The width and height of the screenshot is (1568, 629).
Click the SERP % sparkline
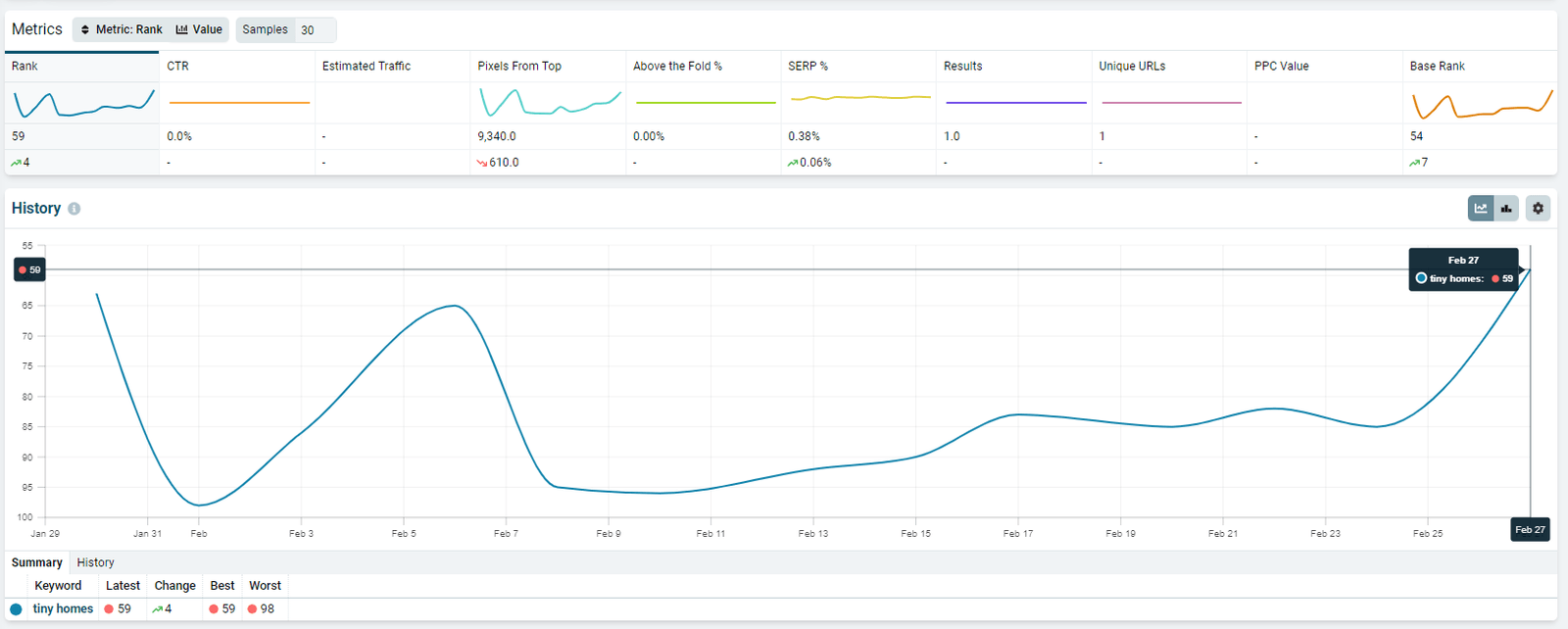click(860, 97)
